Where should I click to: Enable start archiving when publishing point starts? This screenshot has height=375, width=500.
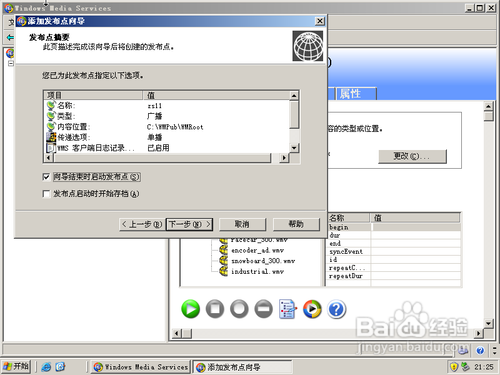coord(46,194)
